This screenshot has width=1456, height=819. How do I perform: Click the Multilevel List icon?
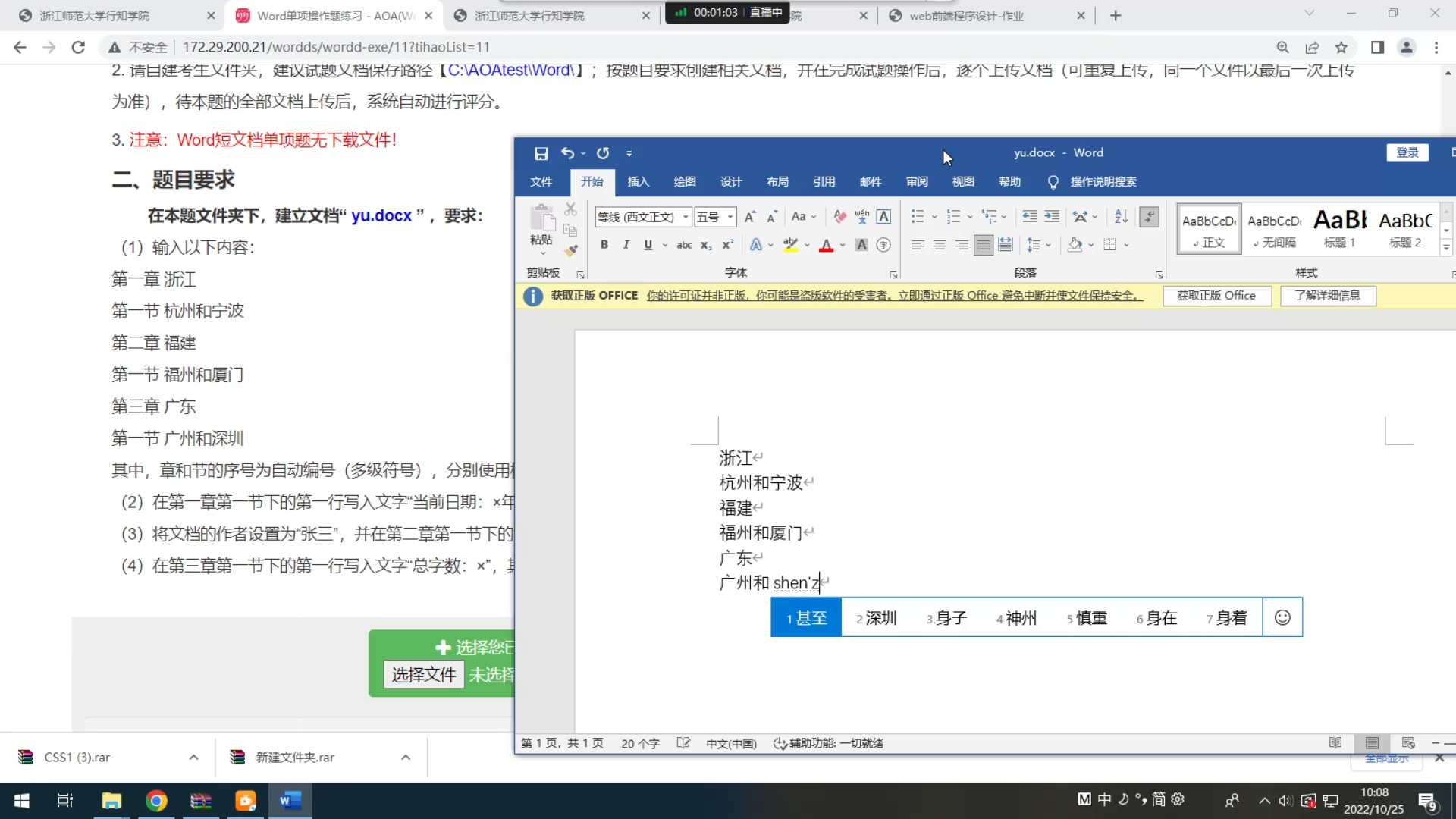click(x=990, y=217)
